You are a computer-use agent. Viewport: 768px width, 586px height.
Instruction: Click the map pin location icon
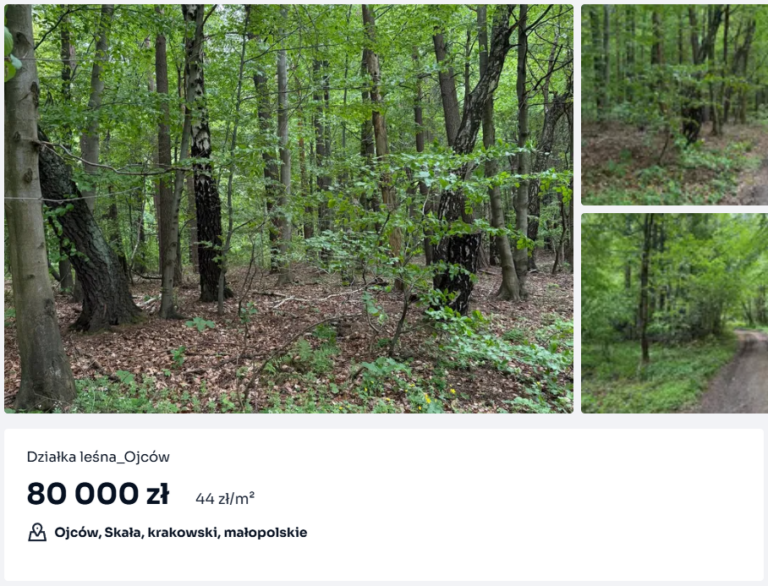[37, 532]
